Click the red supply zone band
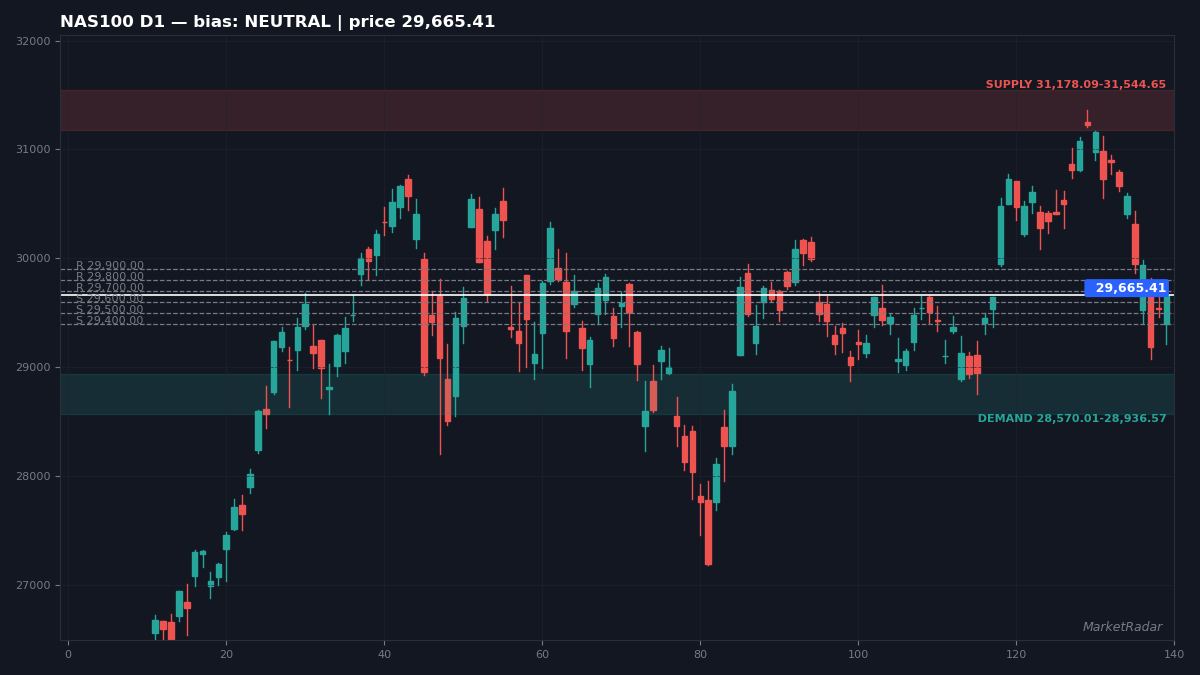The height and width of the screenshot is (675, 1200). click(617, 110)
